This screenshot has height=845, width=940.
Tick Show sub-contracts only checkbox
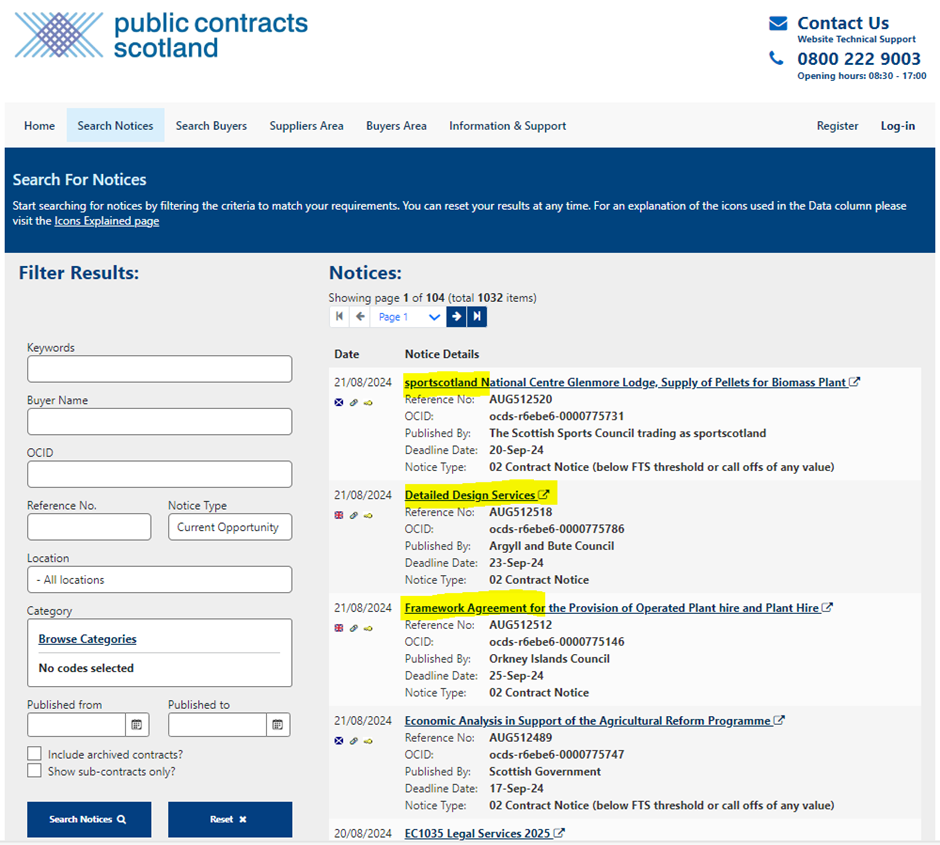tap(34, 770)
